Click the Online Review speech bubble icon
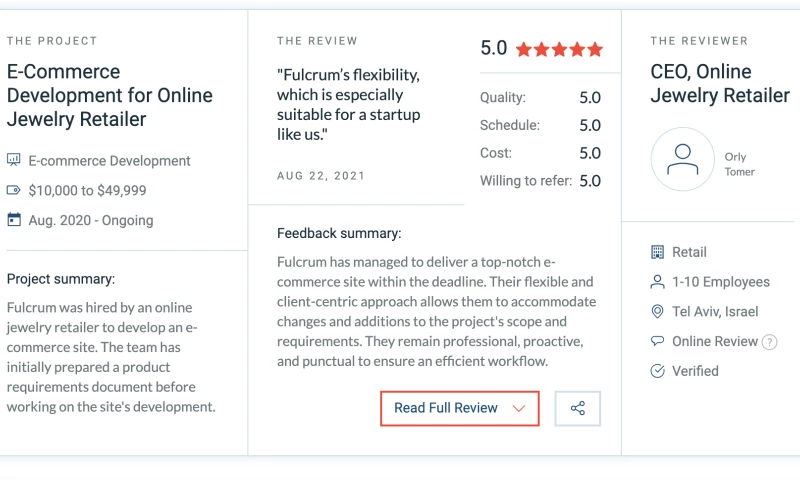This screenshot has height=480, width=800. pyautogui.click(x=657, y=341)
